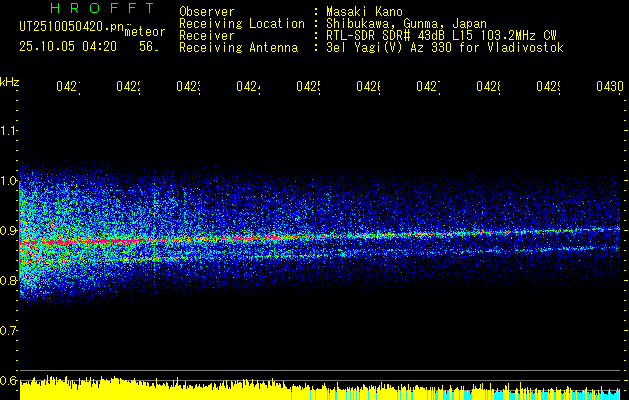
Task: Click the 1.0 kHz axis label
Action: tap(8, 181)
